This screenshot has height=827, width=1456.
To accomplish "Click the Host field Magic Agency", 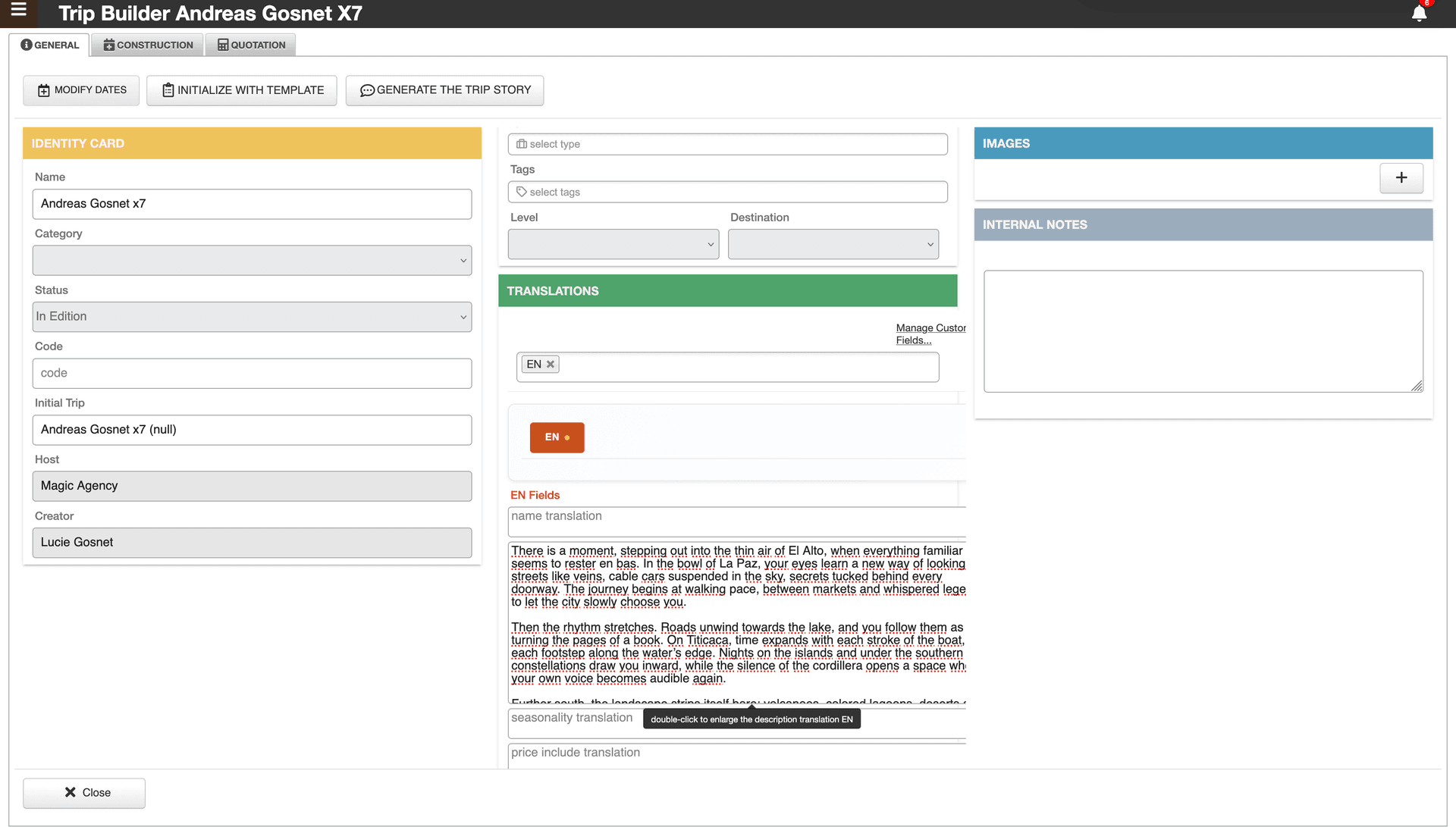I will (252, 486).
